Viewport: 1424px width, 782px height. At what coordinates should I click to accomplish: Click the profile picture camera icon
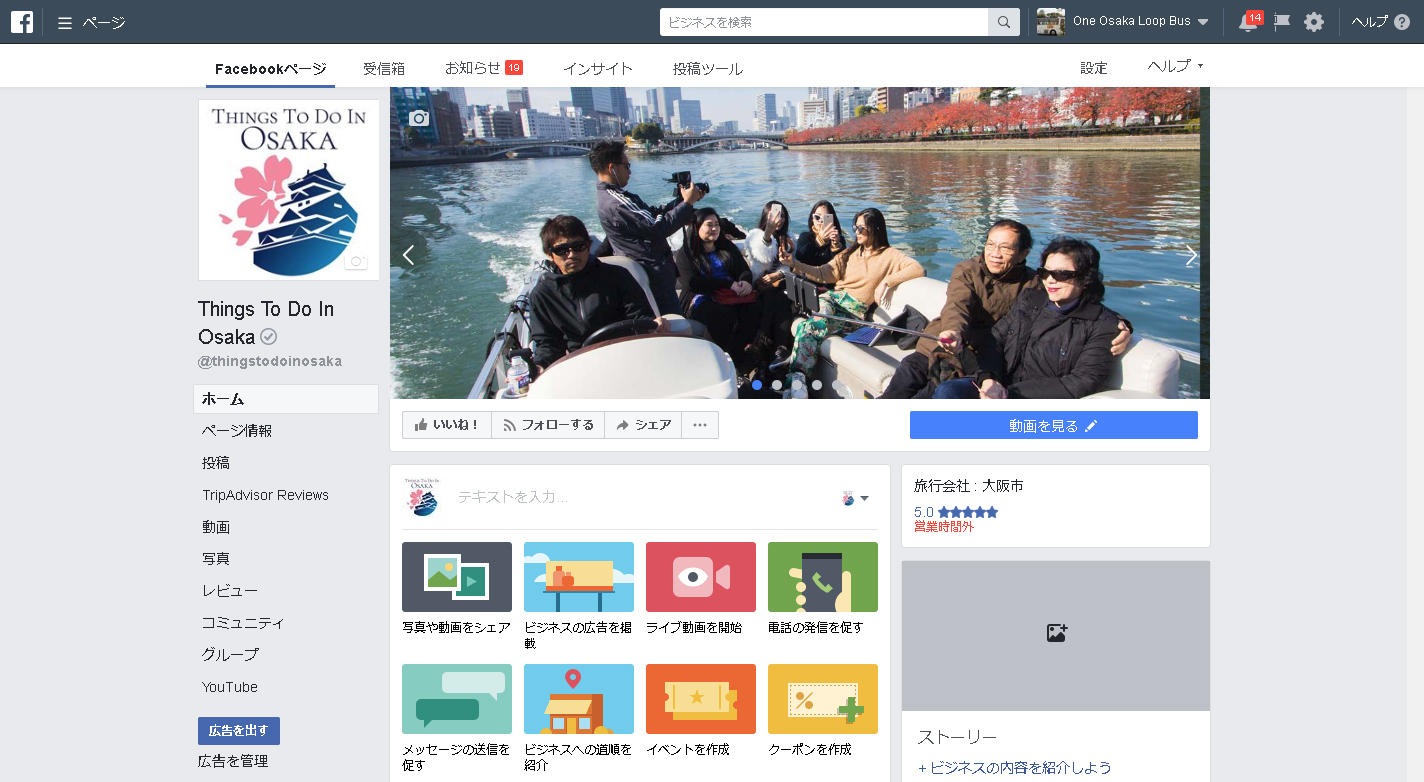(356, 262)
